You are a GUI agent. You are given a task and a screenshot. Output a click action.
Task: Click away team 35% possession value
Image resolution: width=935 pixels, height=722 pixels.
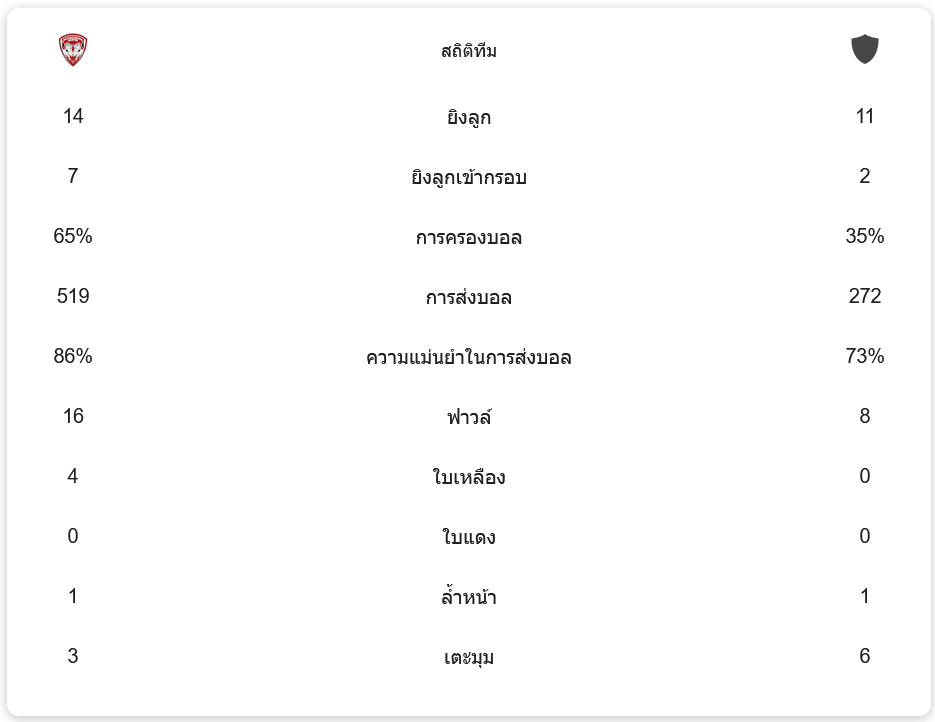click(864, 237)
